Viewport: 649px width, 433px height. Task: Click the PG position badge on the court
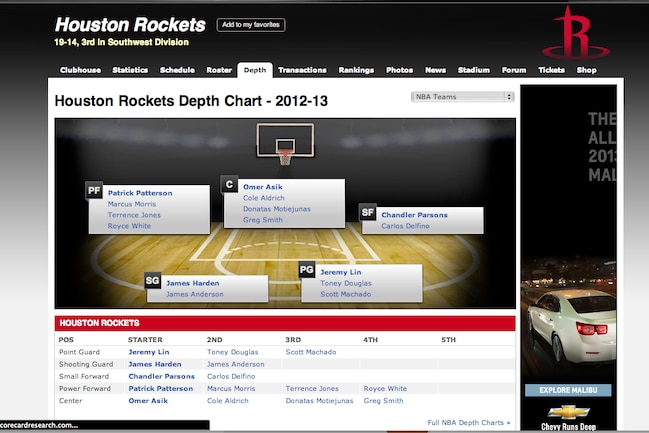(x=307, y=269)
